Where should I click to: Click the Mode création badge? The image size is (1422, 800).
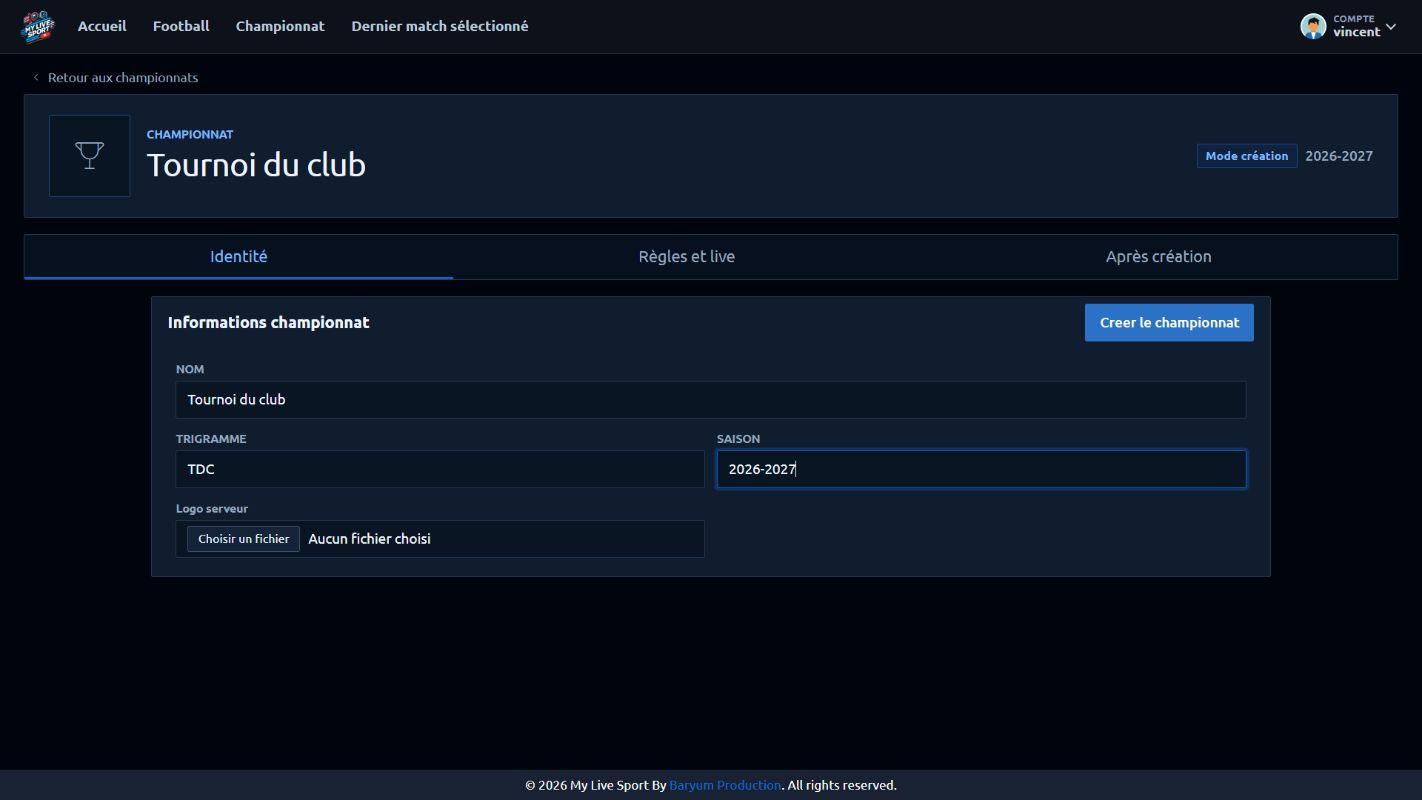tap(1247, 156)
